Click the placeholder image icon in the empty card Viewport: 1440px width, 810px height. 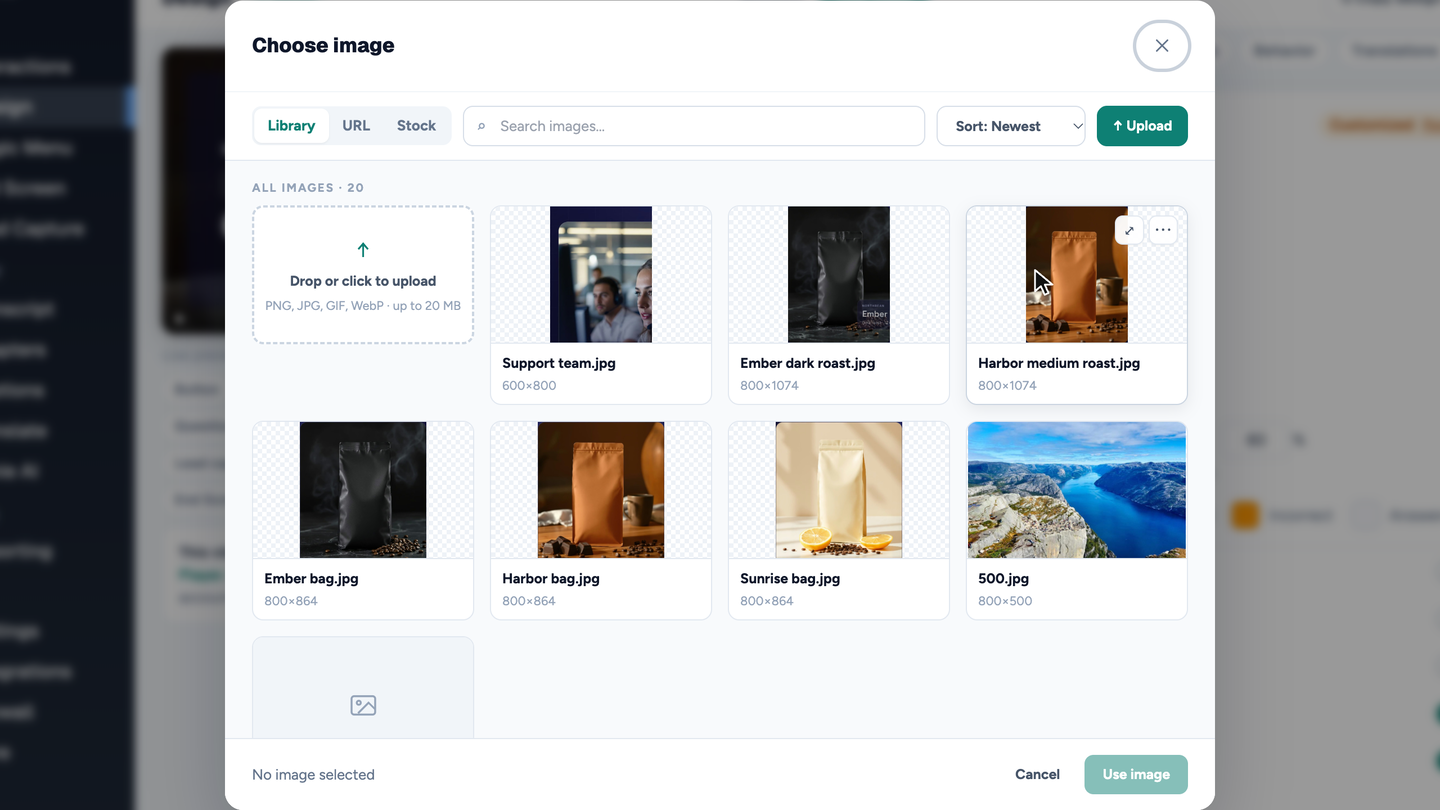point(363,706)
